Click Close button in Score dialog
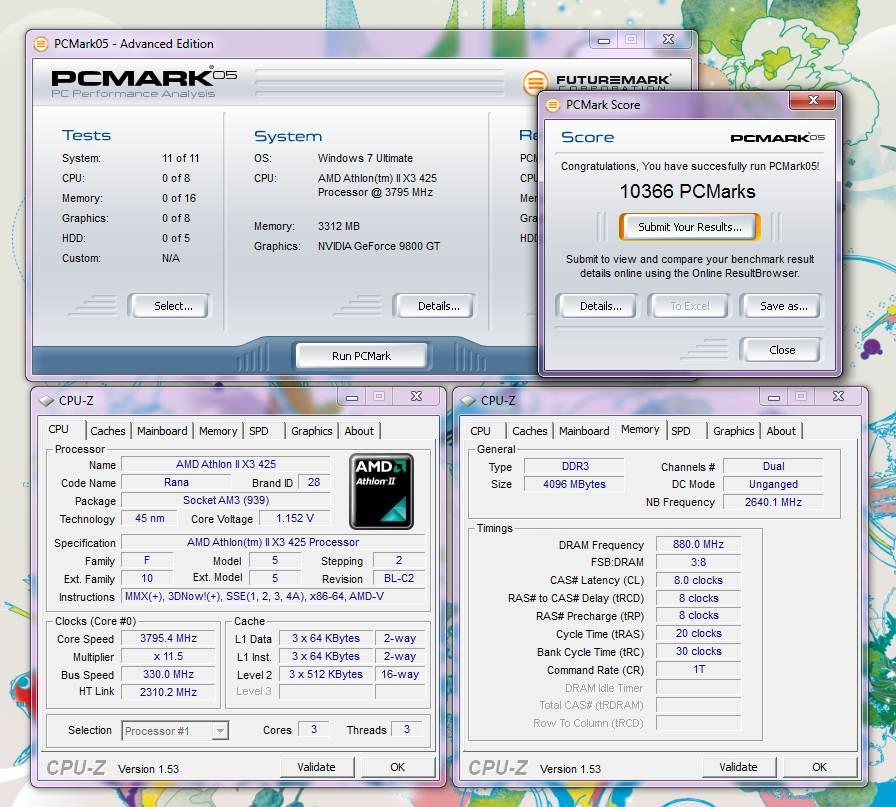This screenshot has width=896, height=807. point(782,350)
